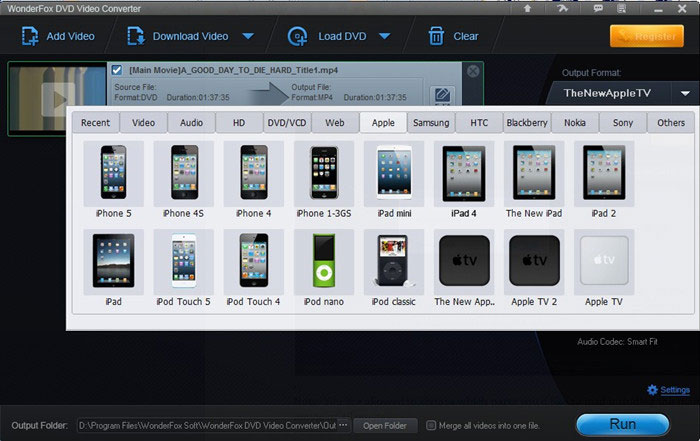Remove the Die Hard video item
The height and width of the screenshot is (441, 700).
pyautogui.click(x=473, y=71)
